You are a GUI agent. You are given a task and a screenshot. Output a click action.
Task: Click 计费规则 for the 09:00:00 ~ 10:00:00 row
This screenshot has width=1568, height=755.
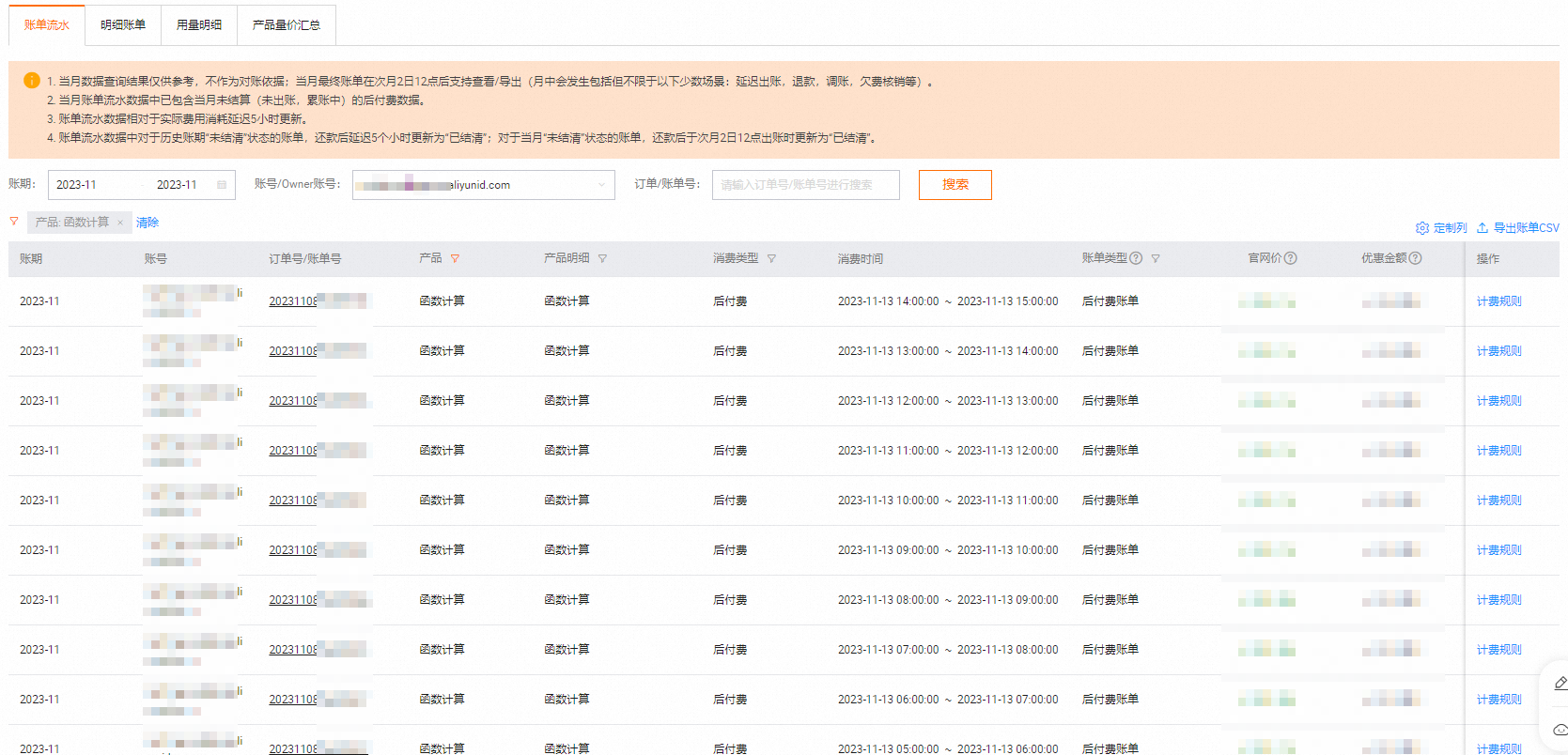click(x=1498, y=550)
